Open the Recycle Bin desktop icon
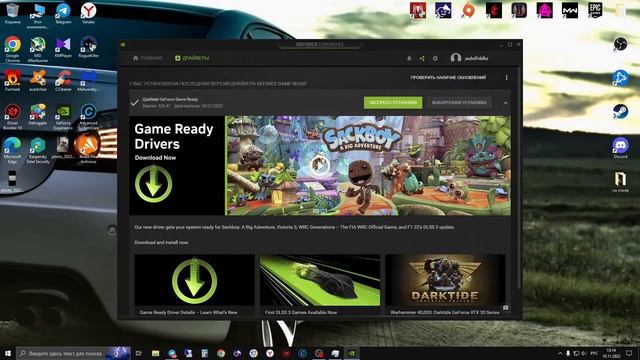Viewport: 640px width, 360px height. point(12,13)
